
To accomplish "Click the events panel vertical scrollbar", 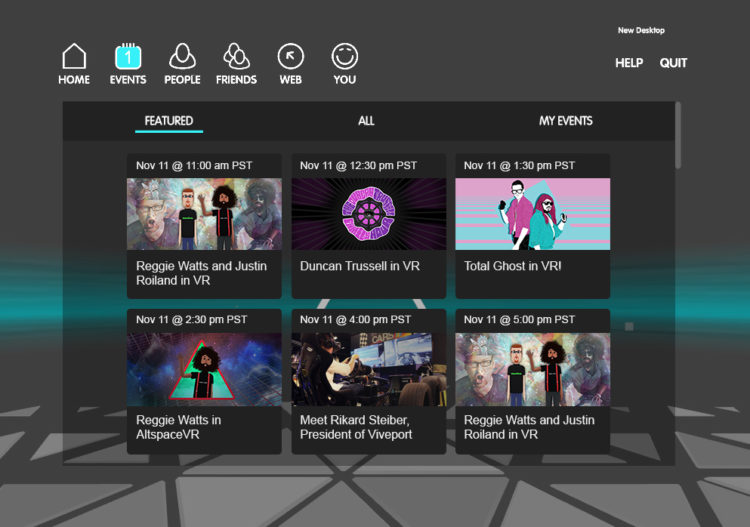I will (678, 135).
